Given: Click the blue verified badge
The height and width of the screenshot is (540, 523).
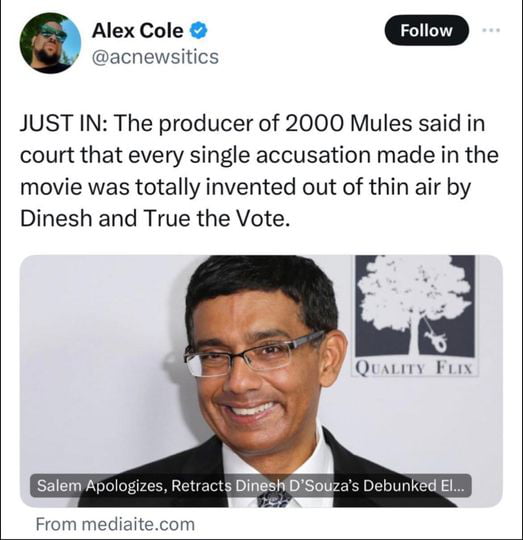Looking at the screenshot, I should coord(199,31).
